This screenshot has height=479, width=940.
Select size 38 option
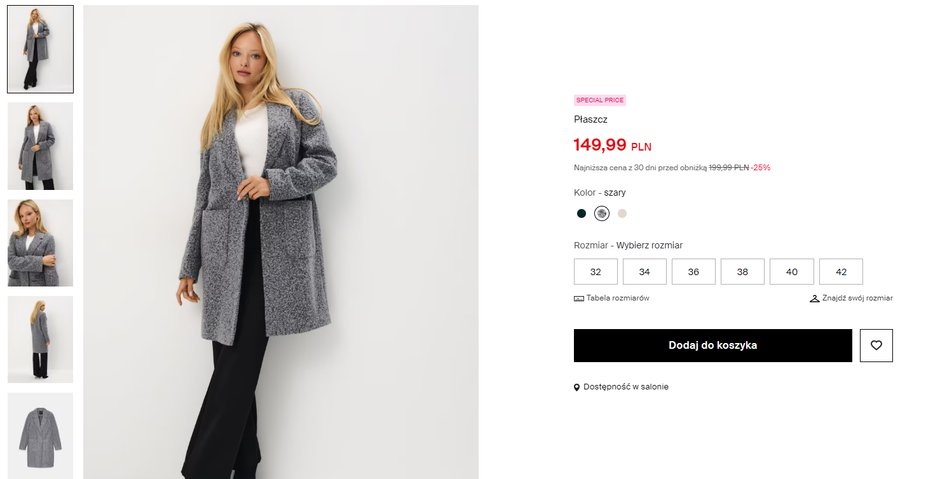point(742,272)
